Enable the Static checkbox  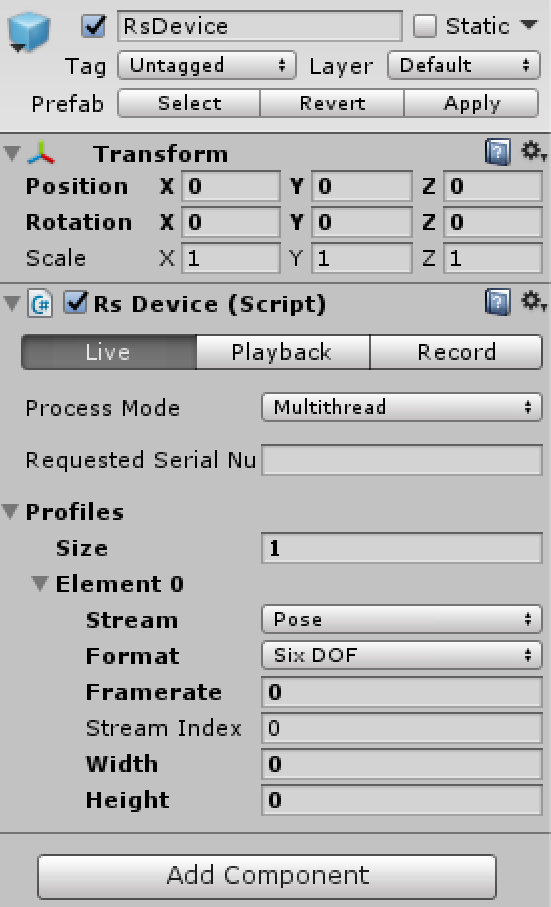tap(424, 26)
